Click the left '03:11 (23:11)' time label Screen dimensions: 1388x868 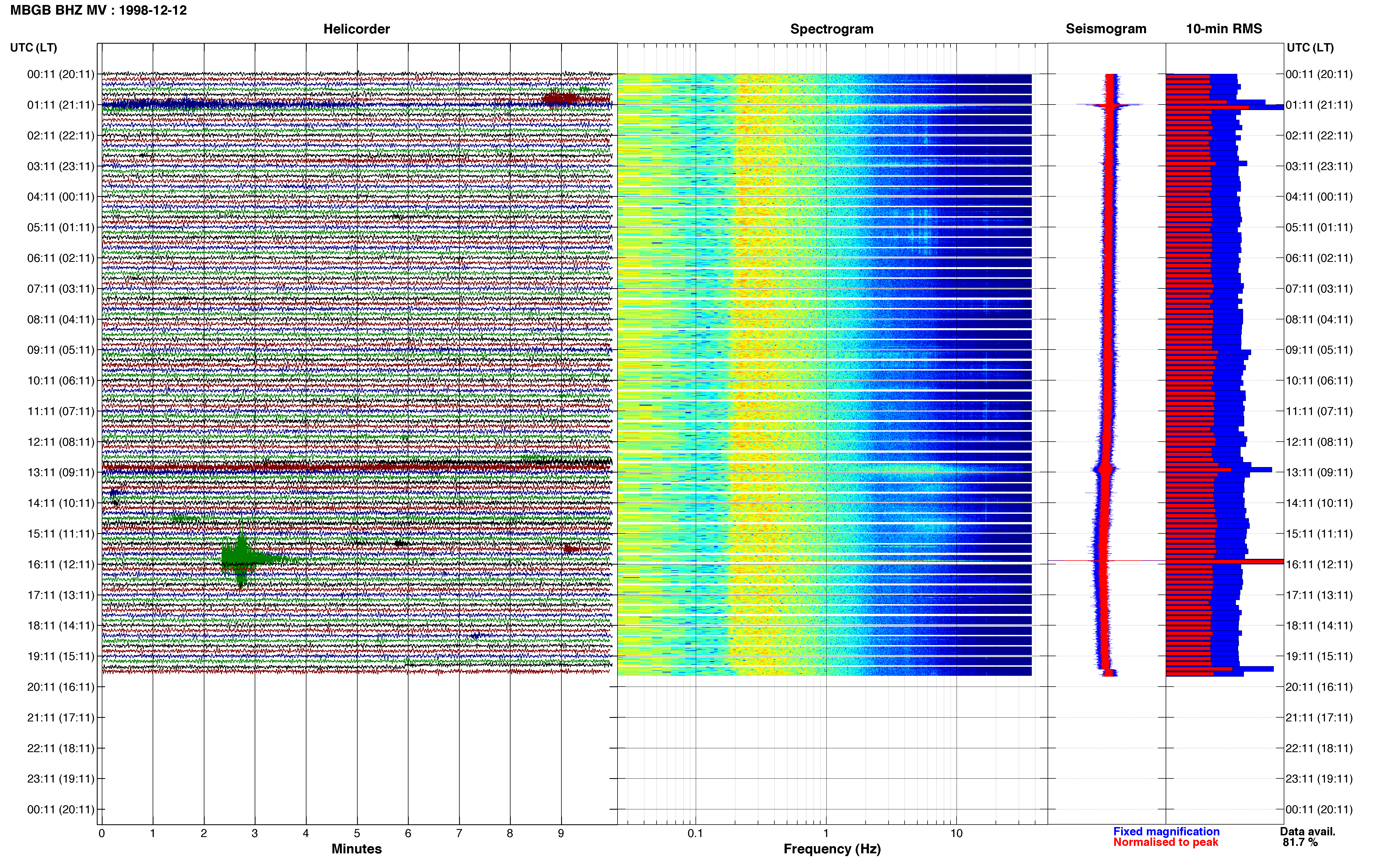point(61,166)
